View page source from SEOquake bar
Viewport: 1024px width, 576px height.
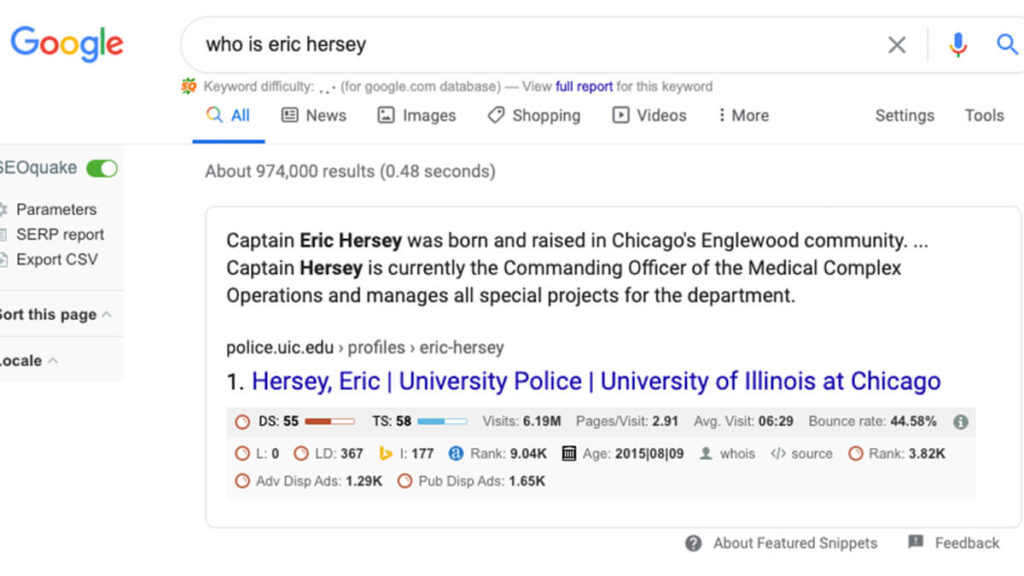point(802,453)
